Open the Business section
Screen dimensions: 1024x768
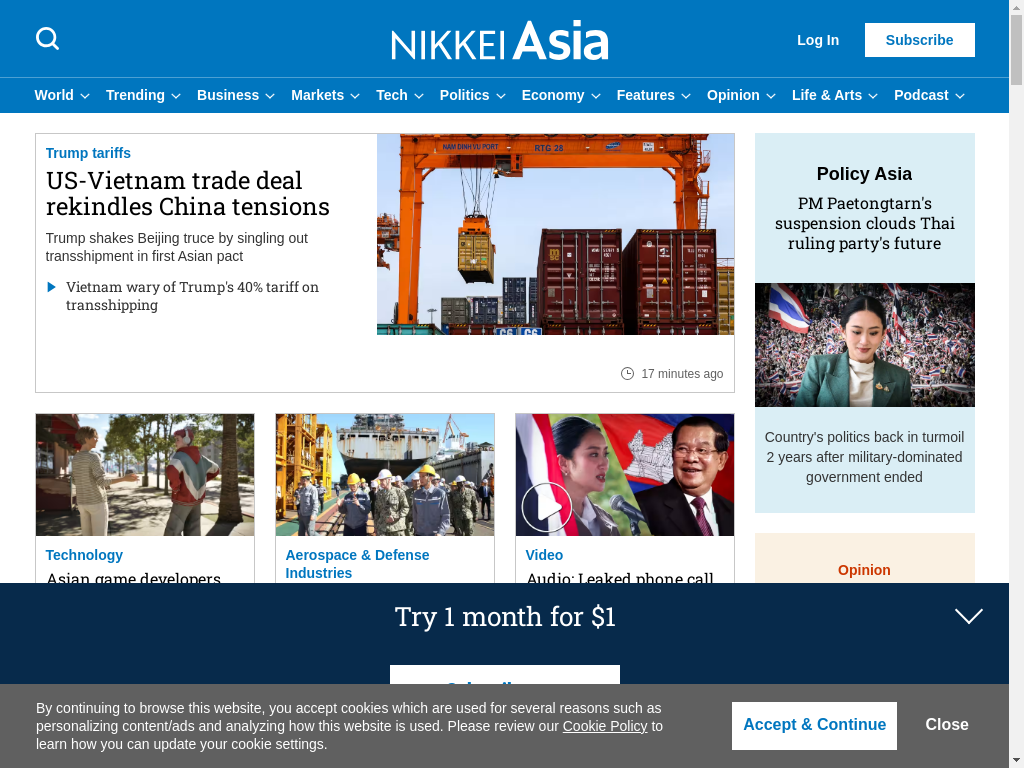coord(228,95)
